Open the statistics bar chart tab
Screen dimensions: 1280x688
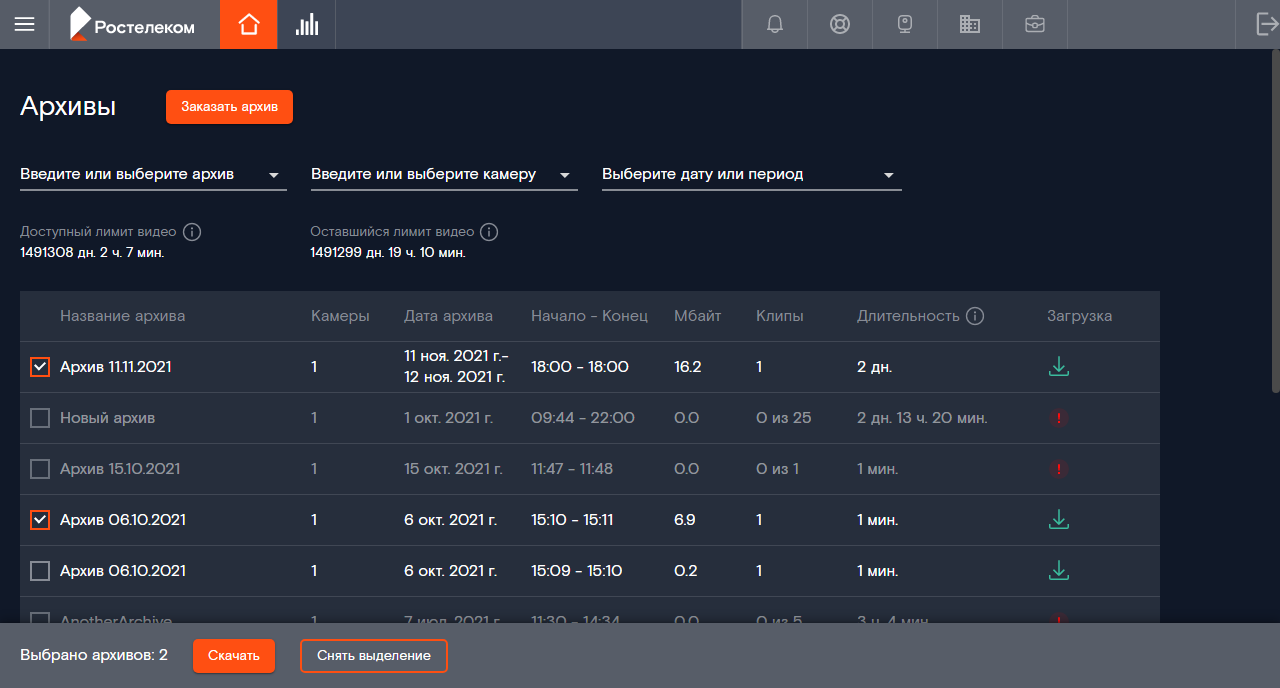[x=307, y=24]
